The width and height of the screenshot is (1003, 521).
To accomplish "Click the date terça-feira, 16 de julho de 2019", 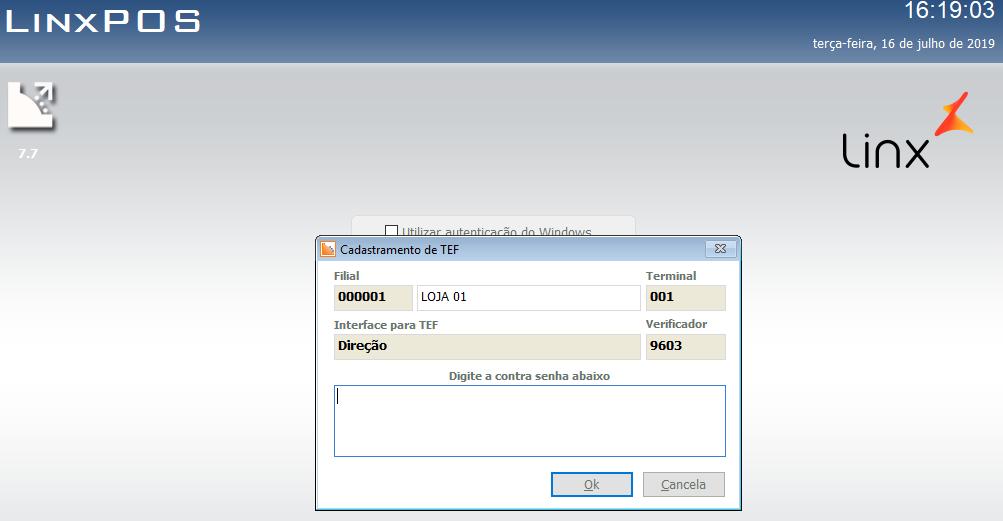I will [903, 44].
